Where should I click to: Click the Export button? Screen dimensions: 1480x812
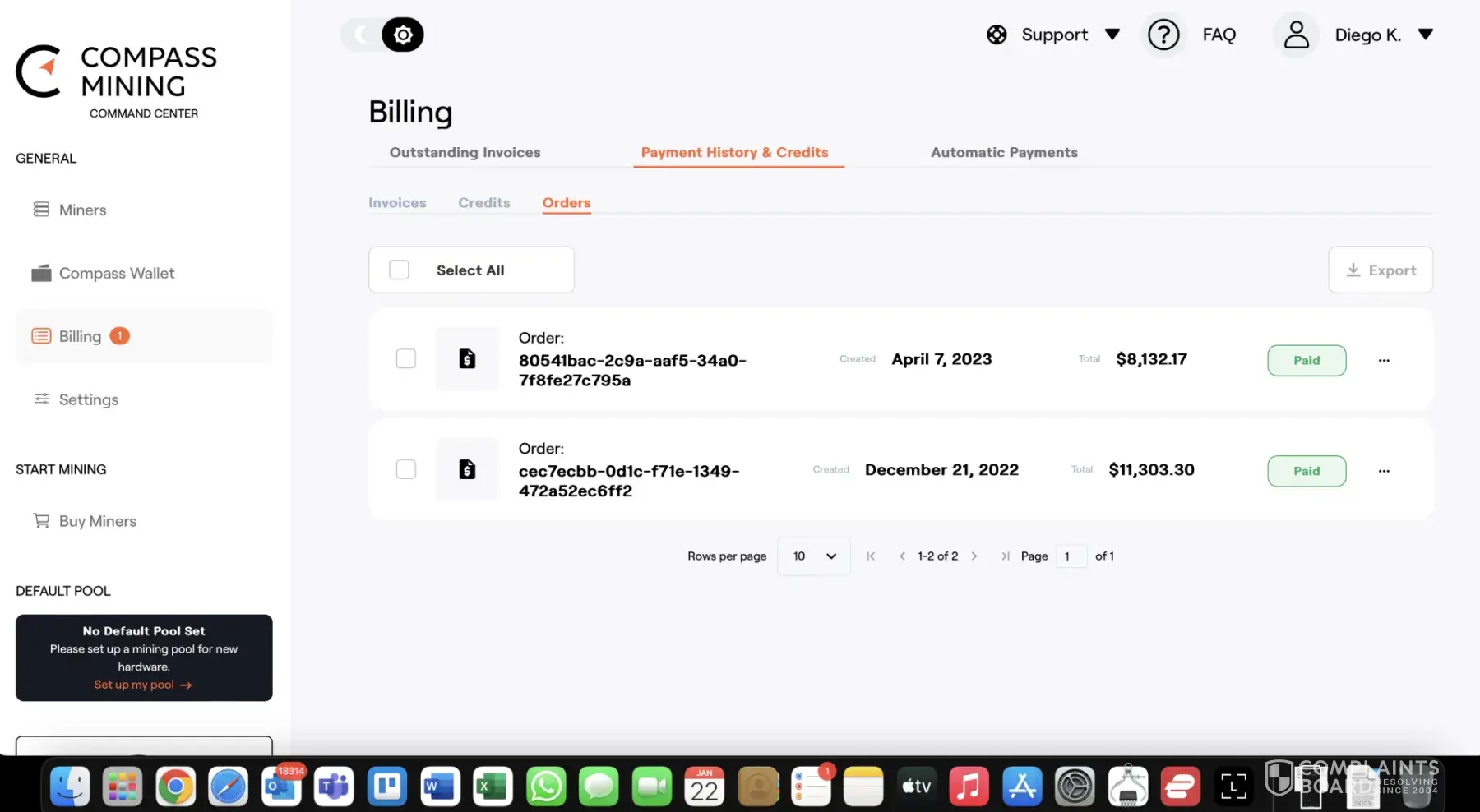1381,270
